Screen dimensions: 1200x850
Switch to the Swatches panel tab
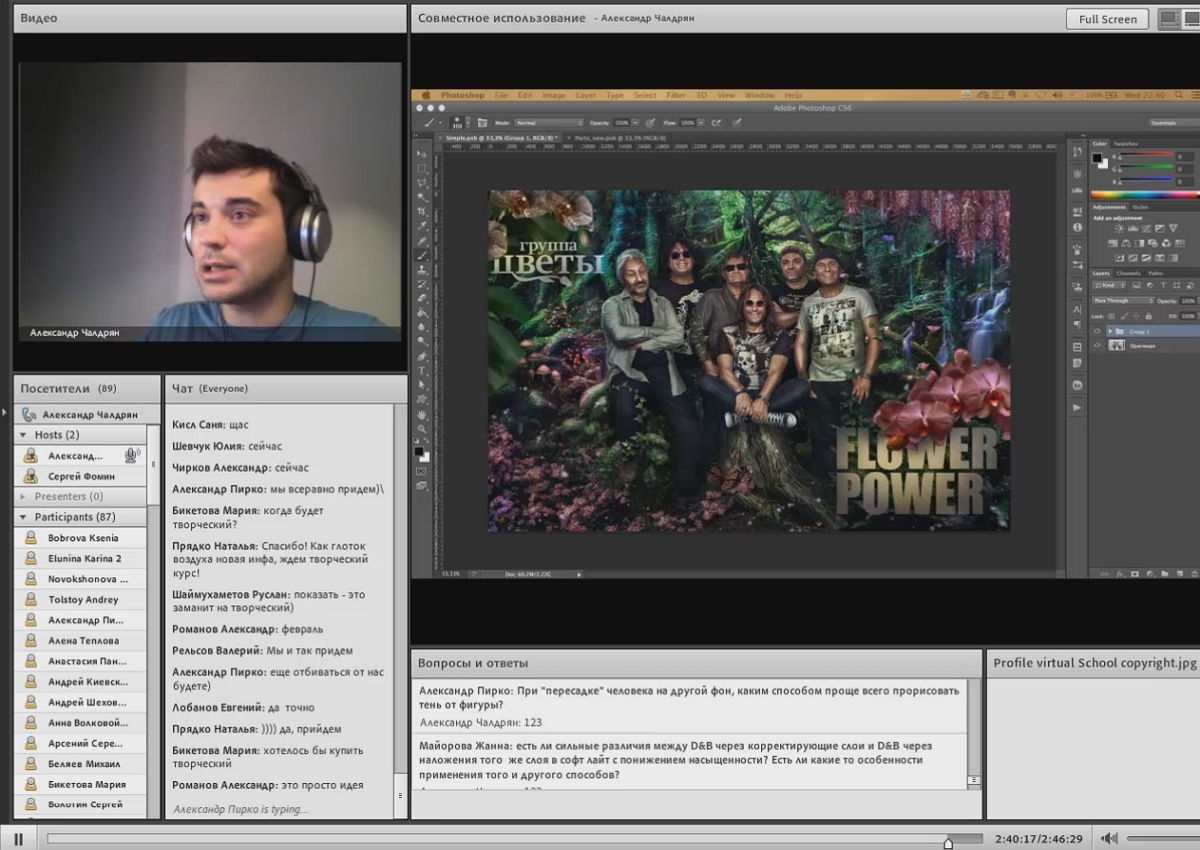[x=1126, y=144]
